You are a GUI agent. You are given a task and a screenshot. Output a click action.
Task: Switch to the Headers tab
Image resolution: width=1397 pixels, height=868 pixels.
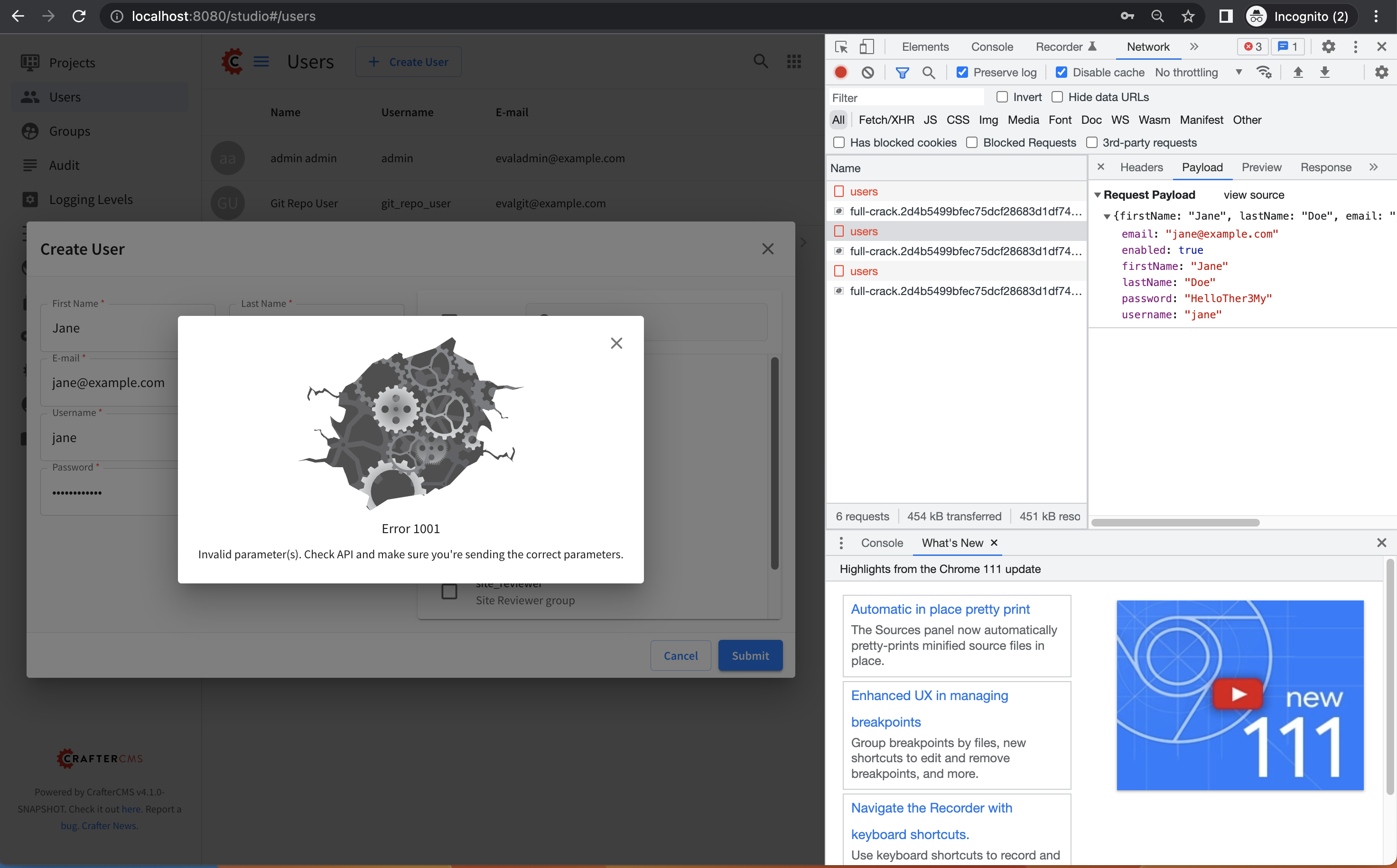coord(1141,167)
